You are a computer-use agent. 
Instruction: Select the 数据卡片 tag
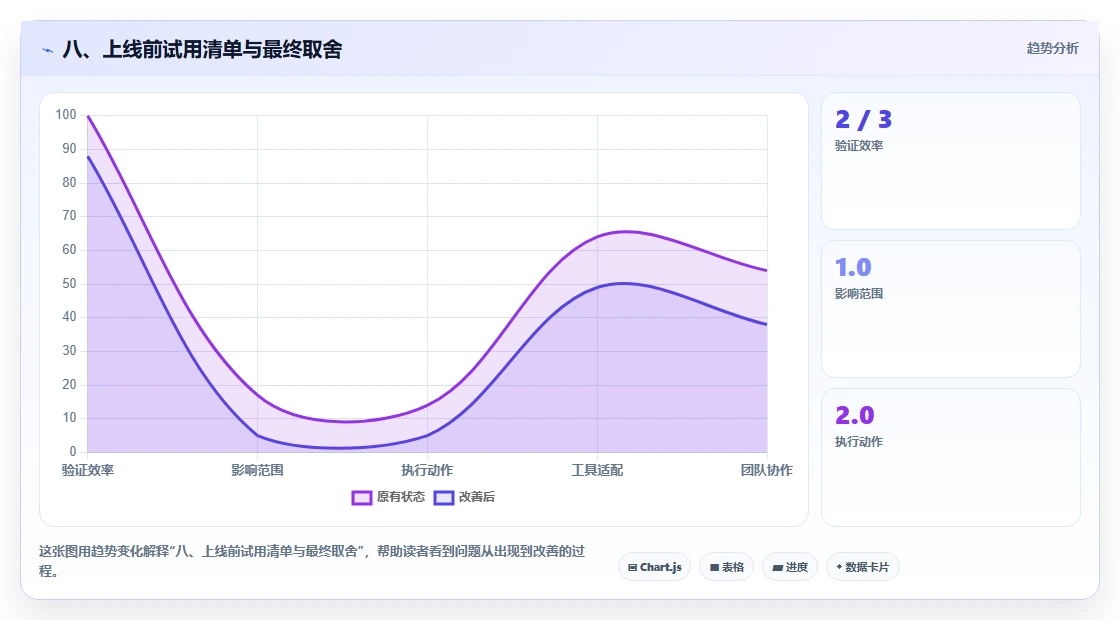click(x=862, y=567)
